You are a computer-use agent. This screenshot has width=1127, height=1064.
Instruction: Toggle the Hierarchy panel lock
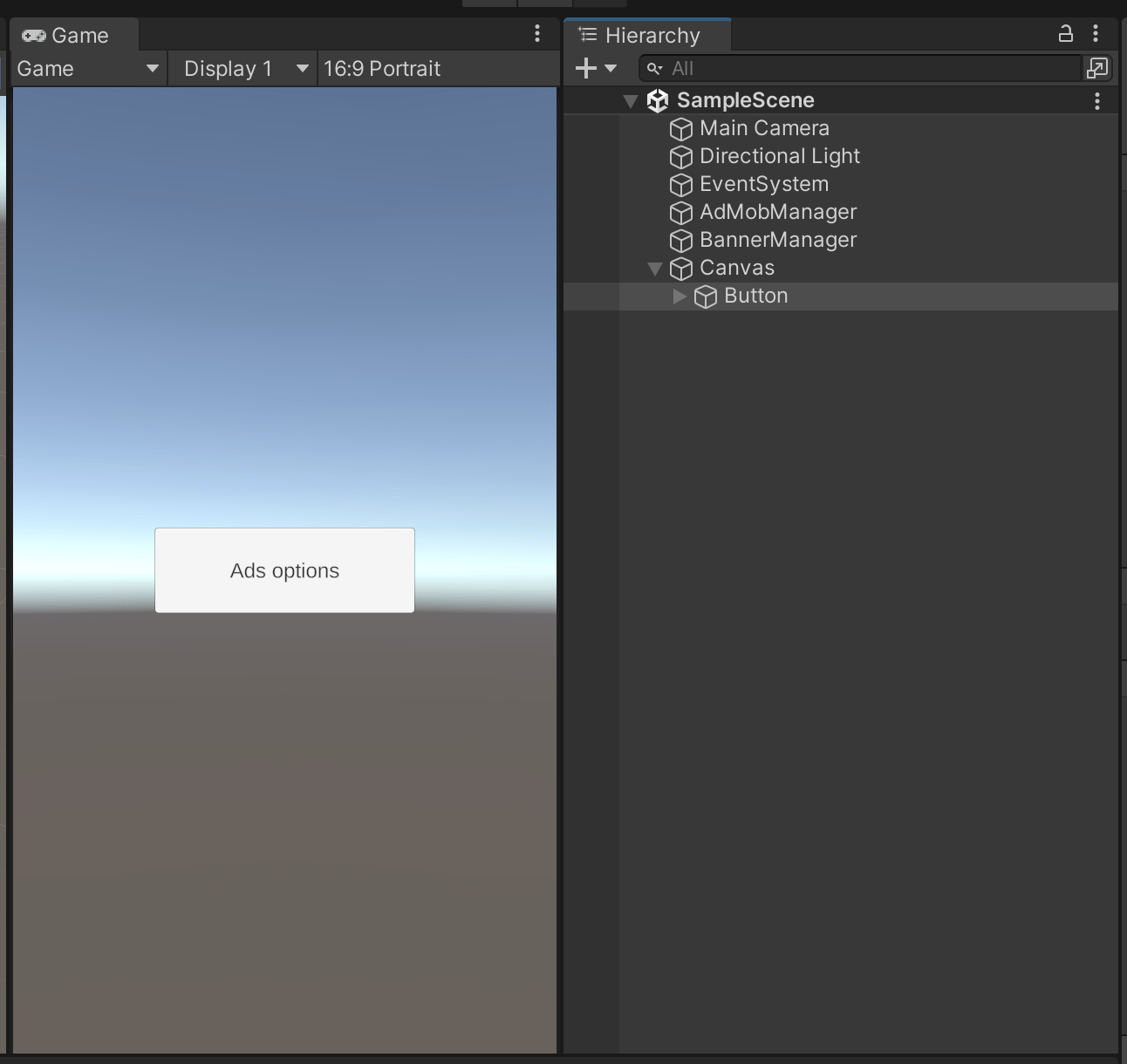(1065, 34)
